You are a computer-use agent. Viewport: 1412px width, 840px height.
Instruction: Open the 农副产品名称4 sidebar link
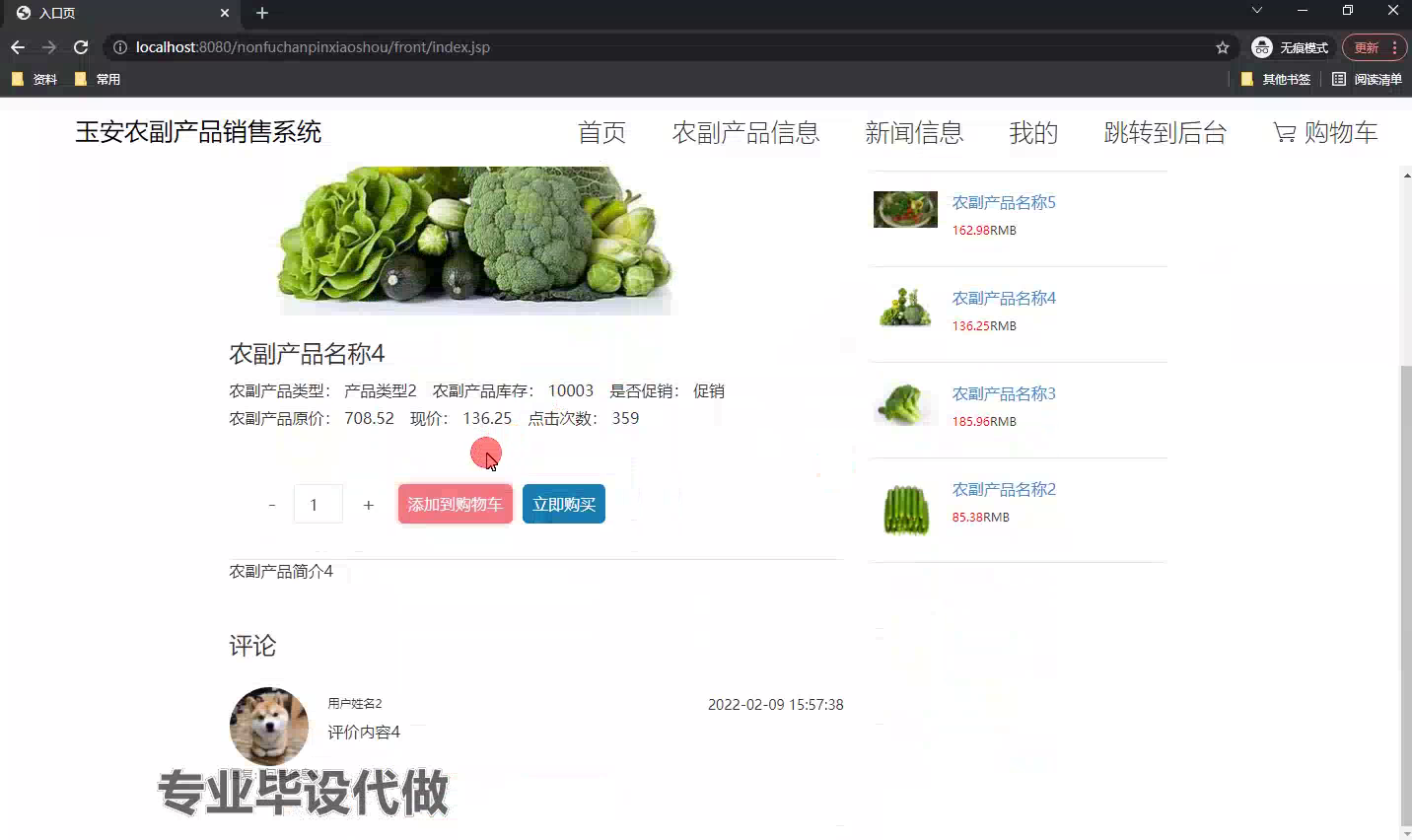tap(1004, 298)
